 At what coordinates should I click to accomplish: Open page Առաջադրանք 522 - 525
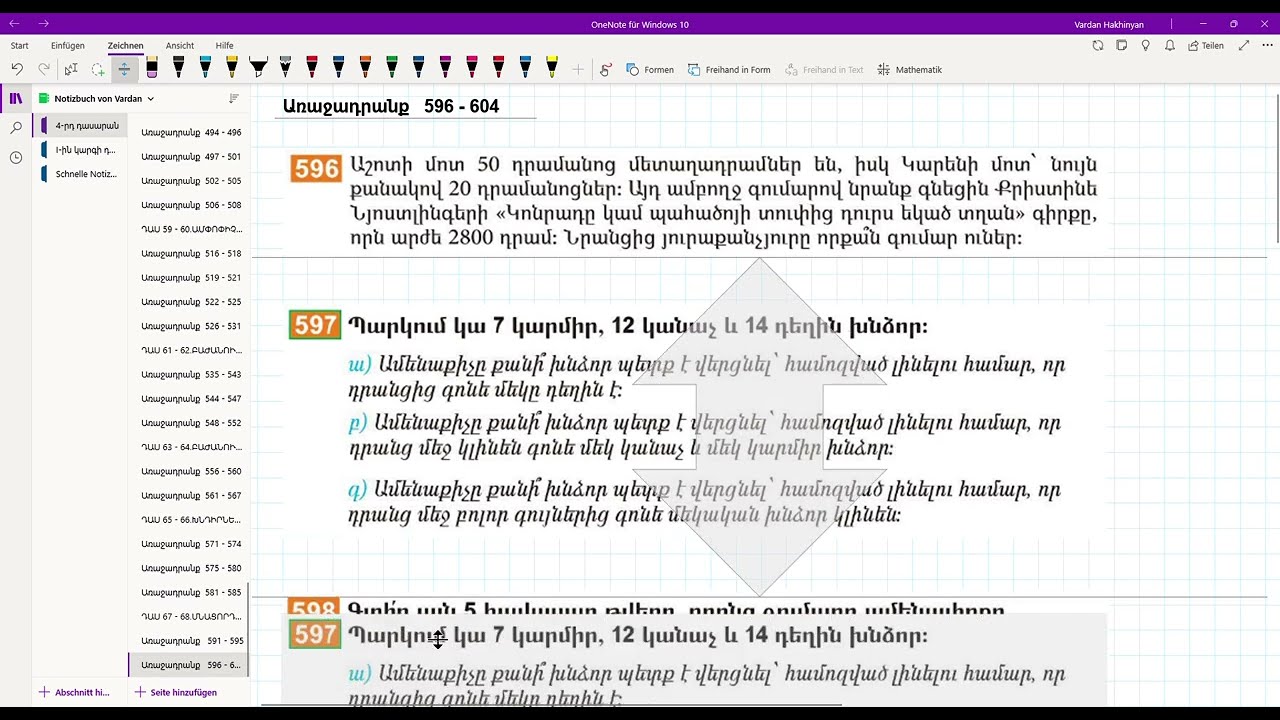click(189, 302)
